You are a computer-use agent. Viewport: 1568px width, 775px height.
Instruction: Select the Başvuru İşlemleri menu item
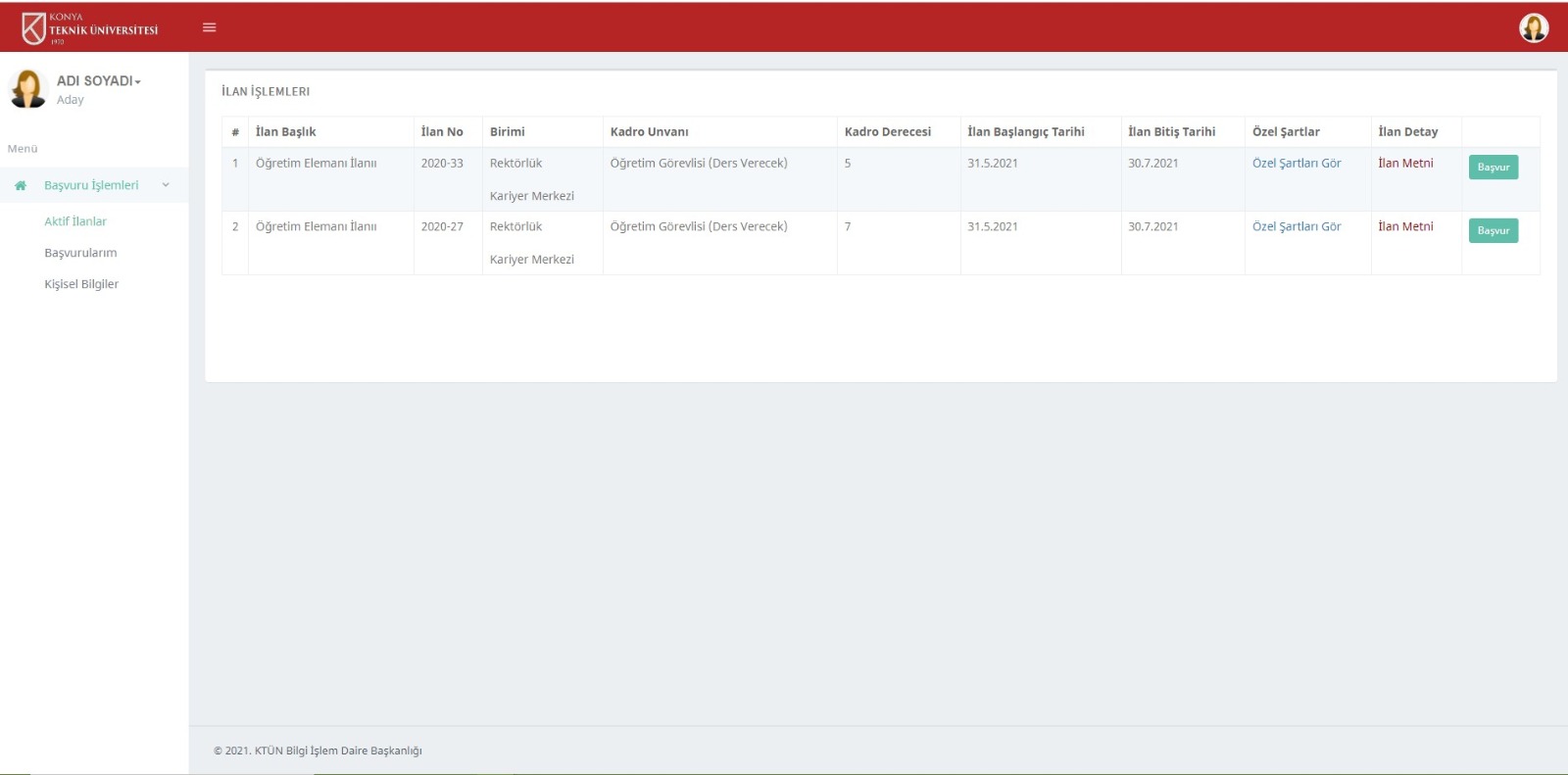(91, 185)
